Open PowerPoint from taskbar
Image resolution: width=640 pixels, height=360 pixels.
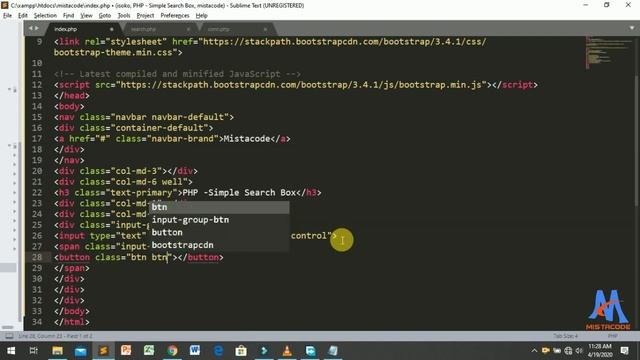126,351
